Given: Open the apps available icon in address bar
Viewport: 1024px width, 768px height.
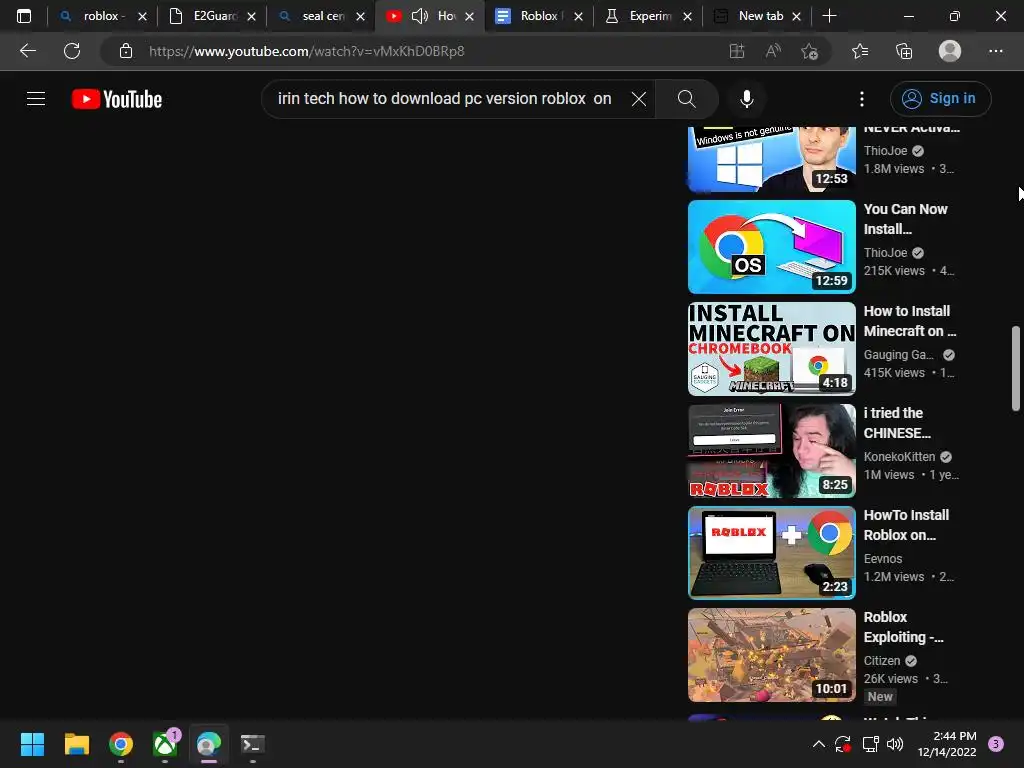Looking at the screenshot, I should [x=737, y=51].
